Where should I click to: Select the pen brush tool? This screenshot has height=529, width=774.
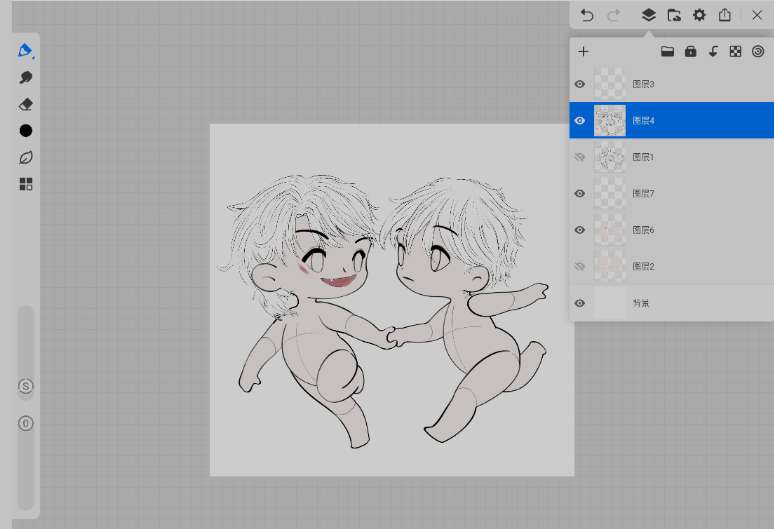[x=25, y=51]
